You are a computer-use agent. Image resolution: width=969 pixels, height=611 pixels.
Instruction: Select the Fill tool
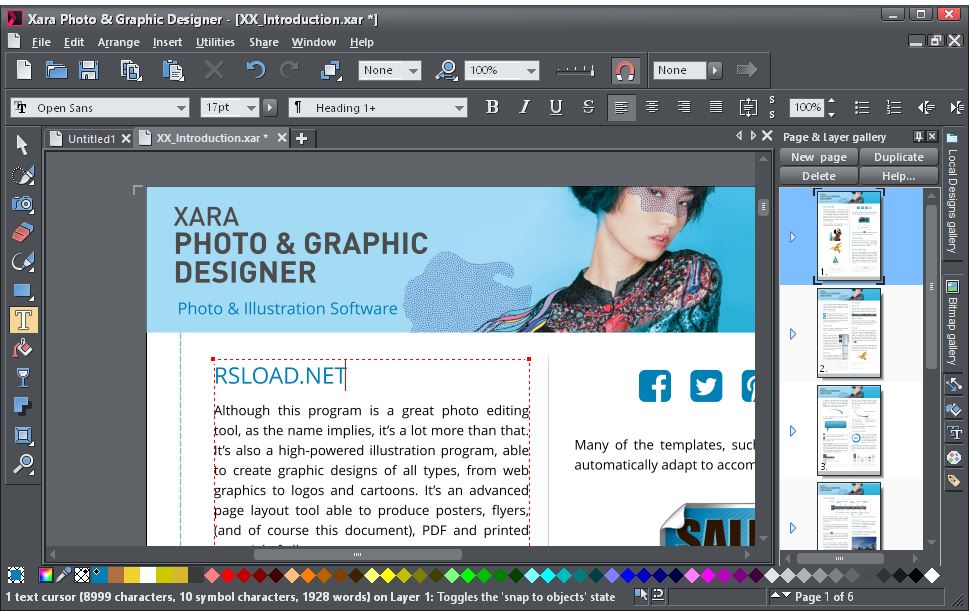22,349
